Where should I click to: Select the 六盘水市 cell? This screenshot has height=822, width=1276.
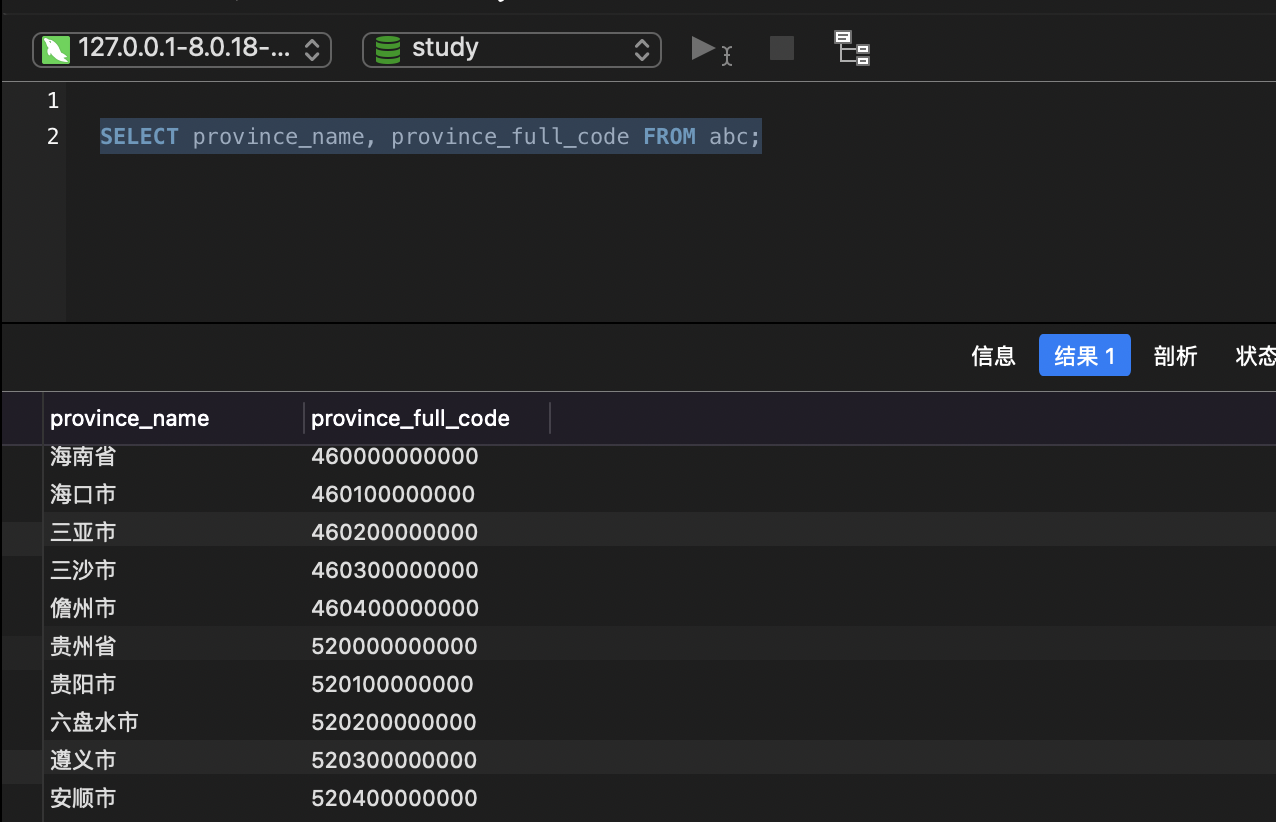coord(94,722)
